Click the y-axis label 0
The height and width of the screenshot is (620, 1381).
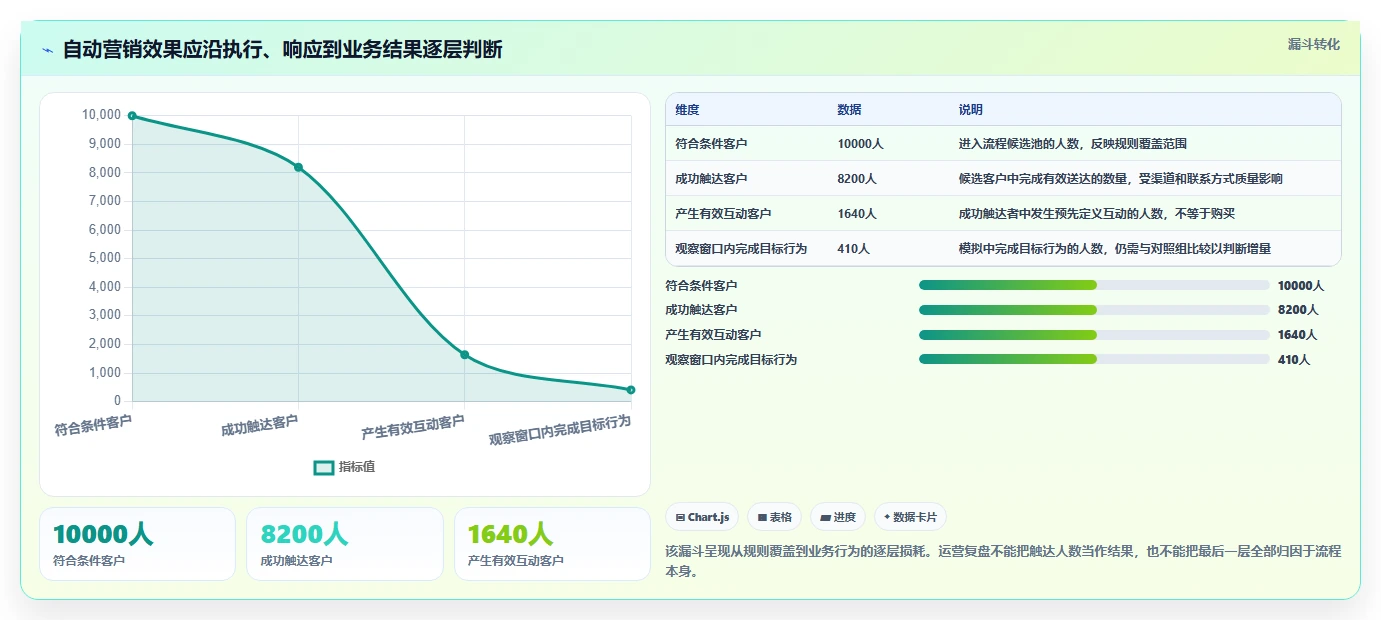(x=117, y=401)
